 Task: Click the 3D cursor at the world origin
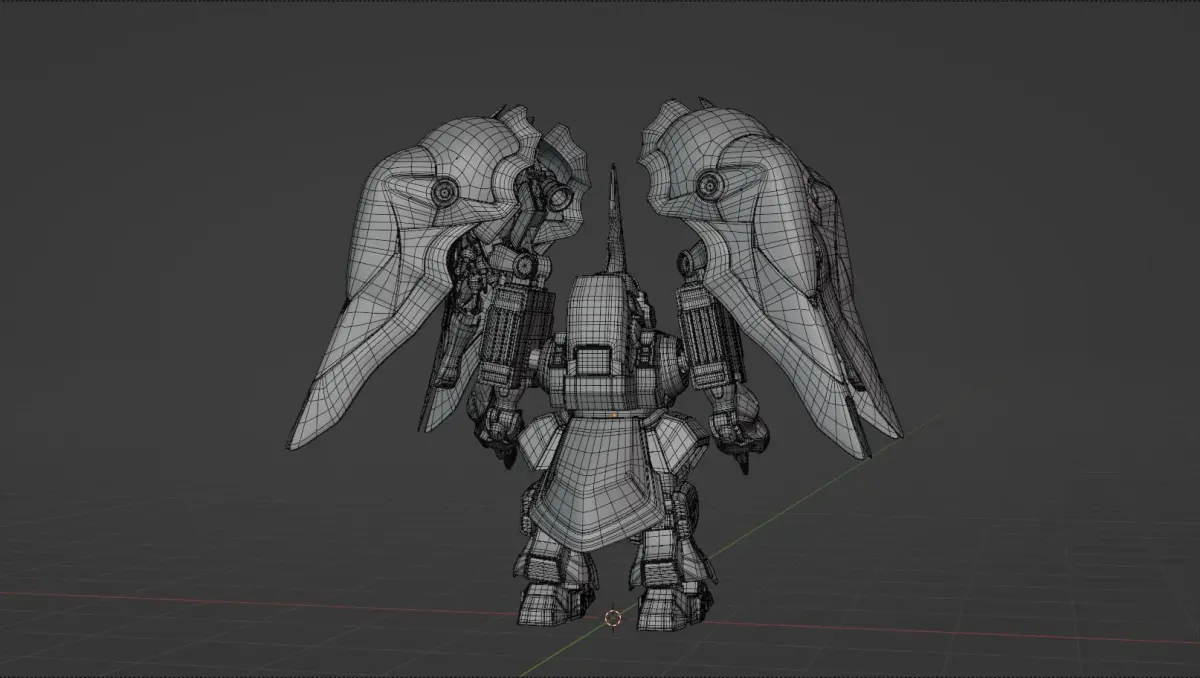(613, 619)
